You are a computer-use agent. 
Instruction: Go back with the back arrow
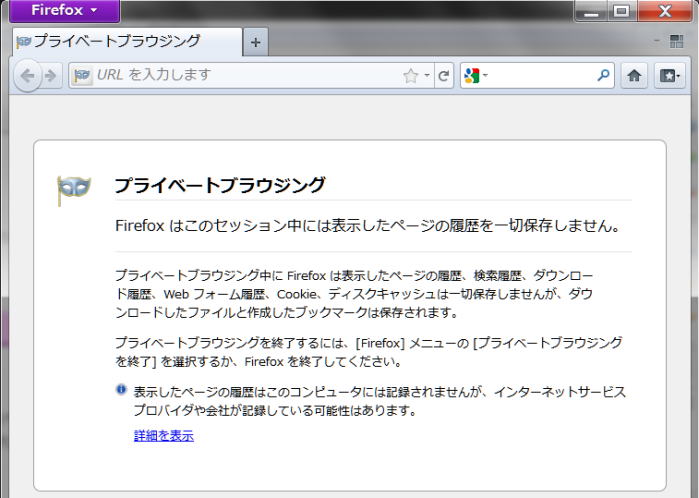(x=28, y=76)
